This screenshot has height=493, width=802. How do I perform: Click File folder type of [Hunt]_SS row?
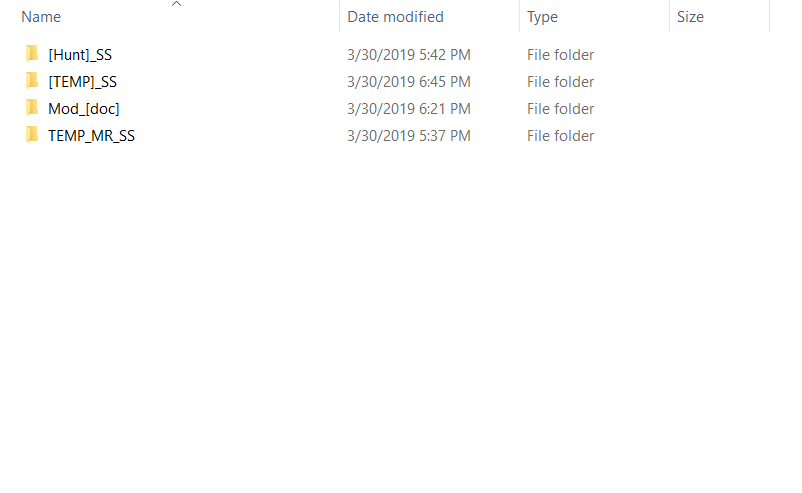click(561, 55)
